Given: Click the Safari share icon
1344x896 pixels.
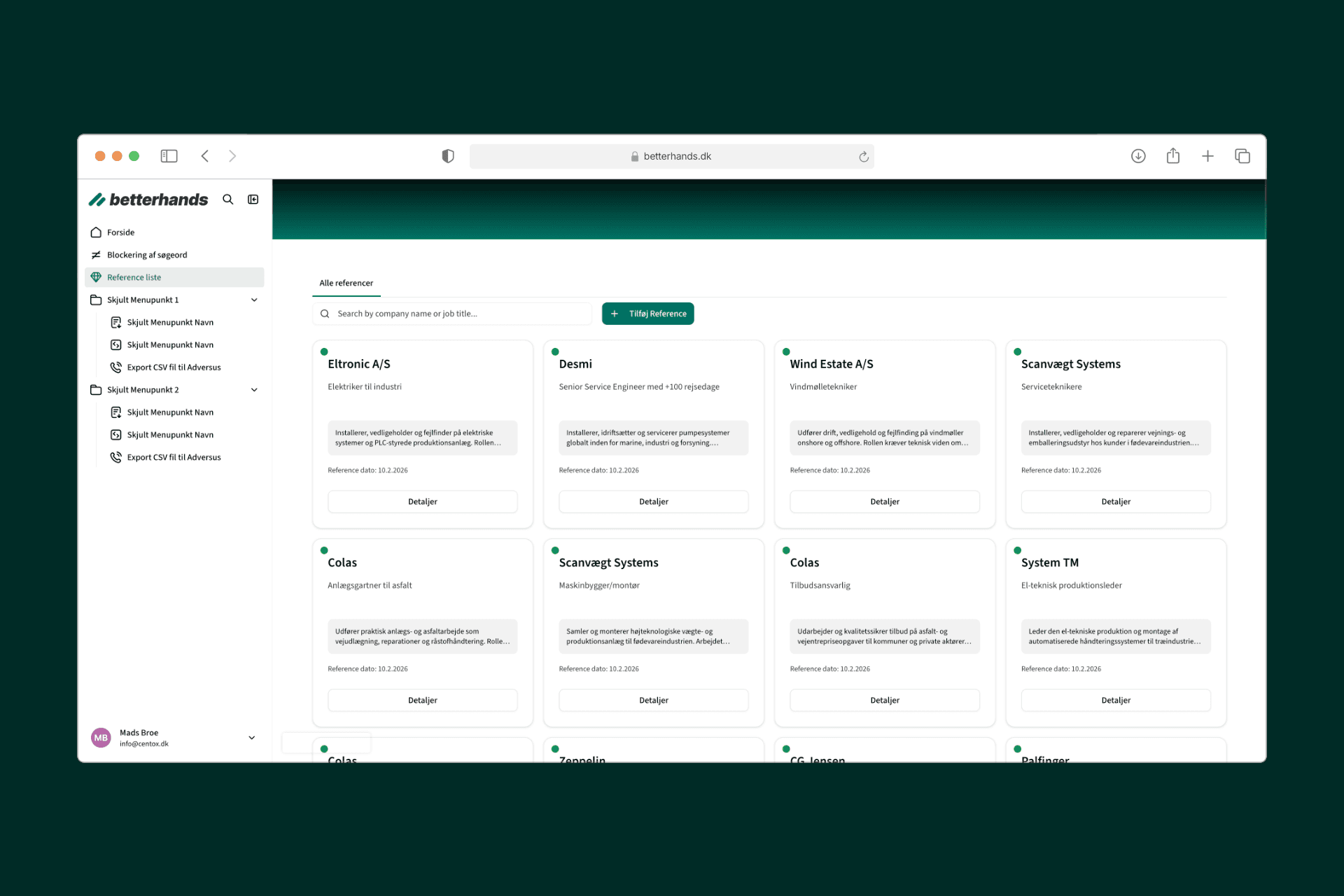Looking at the screenshot, I should click(x=1173, y=156).
